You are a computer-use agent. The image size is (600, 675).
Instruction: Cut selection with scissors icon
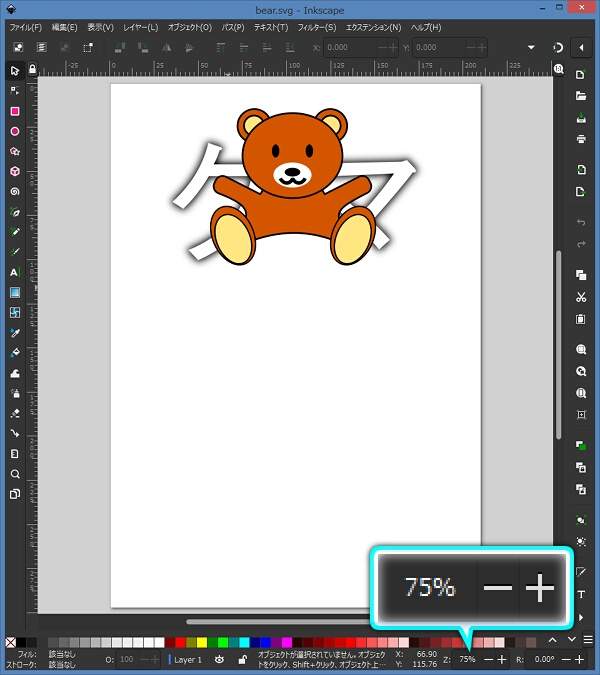pyautogui.click(x=581, y=297)
